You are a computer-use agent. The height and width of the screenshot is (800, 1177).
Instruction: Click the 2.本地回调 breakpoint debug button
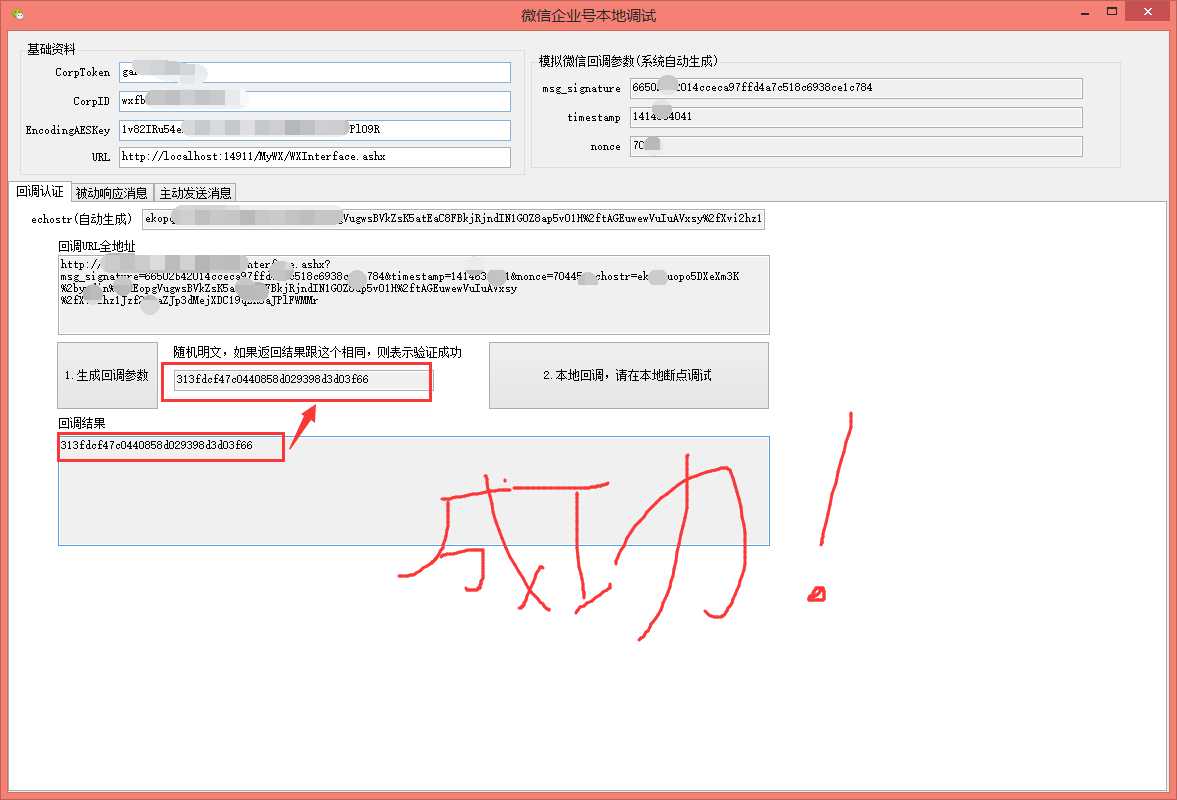coord(628,375)
